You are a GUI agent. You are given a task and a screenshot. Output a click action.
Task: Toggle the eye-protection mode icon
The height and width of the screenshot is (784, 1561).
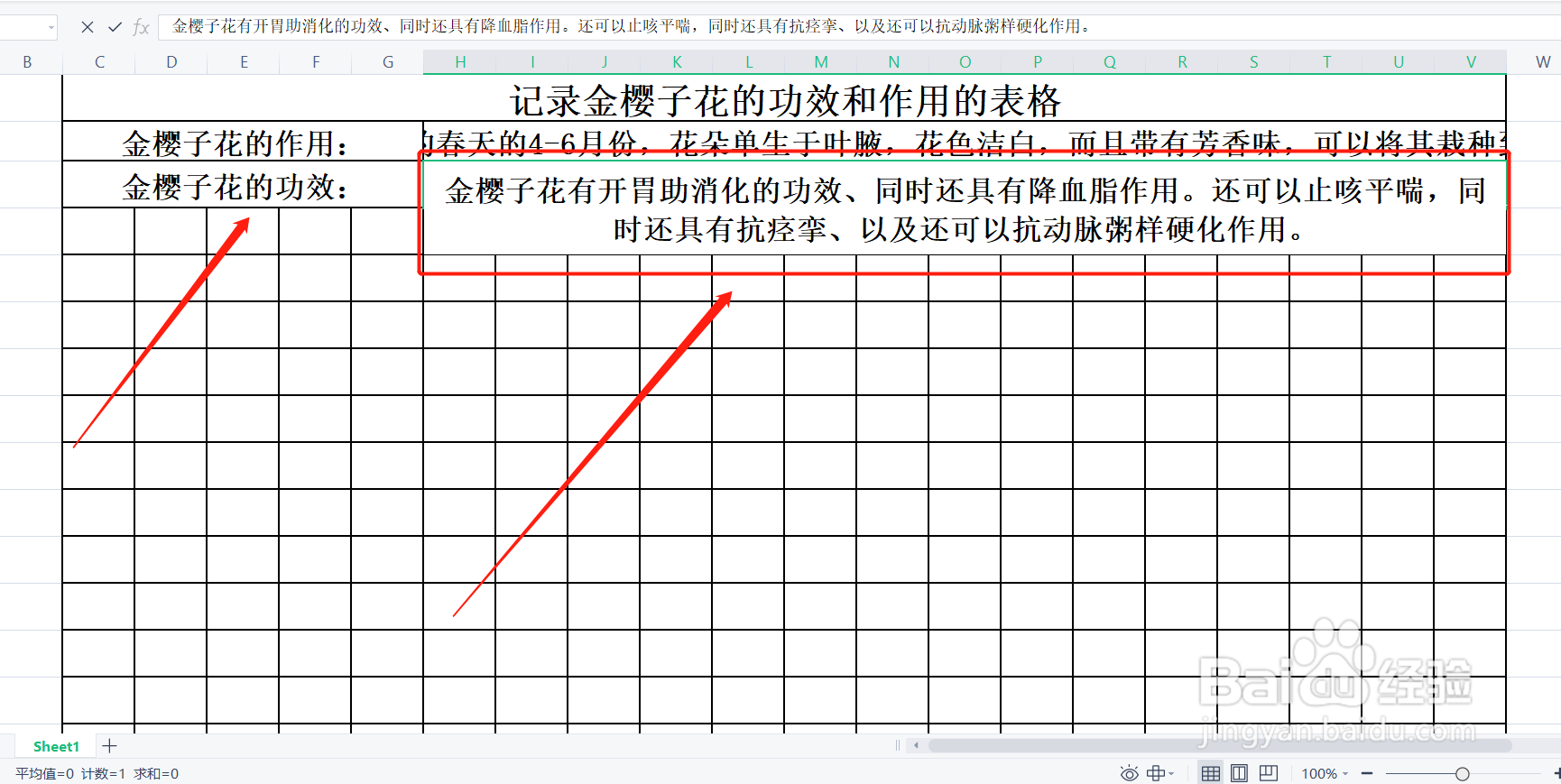[1129, 773]
